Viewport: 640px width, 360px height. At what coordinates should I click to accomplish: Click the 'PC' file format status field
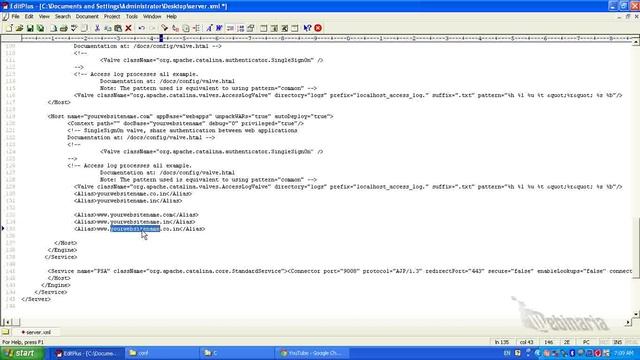pos(586,342)
